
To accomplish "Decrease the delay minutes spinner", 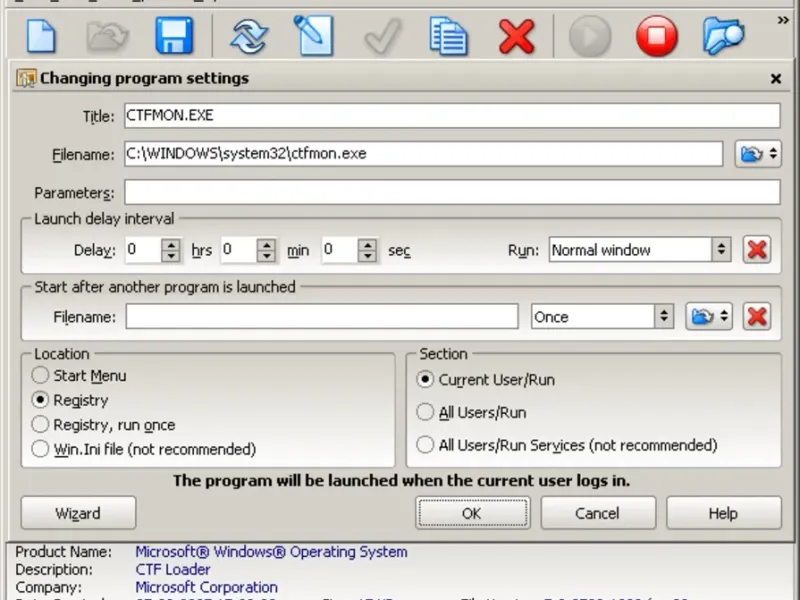I will (x=266, y=256).
